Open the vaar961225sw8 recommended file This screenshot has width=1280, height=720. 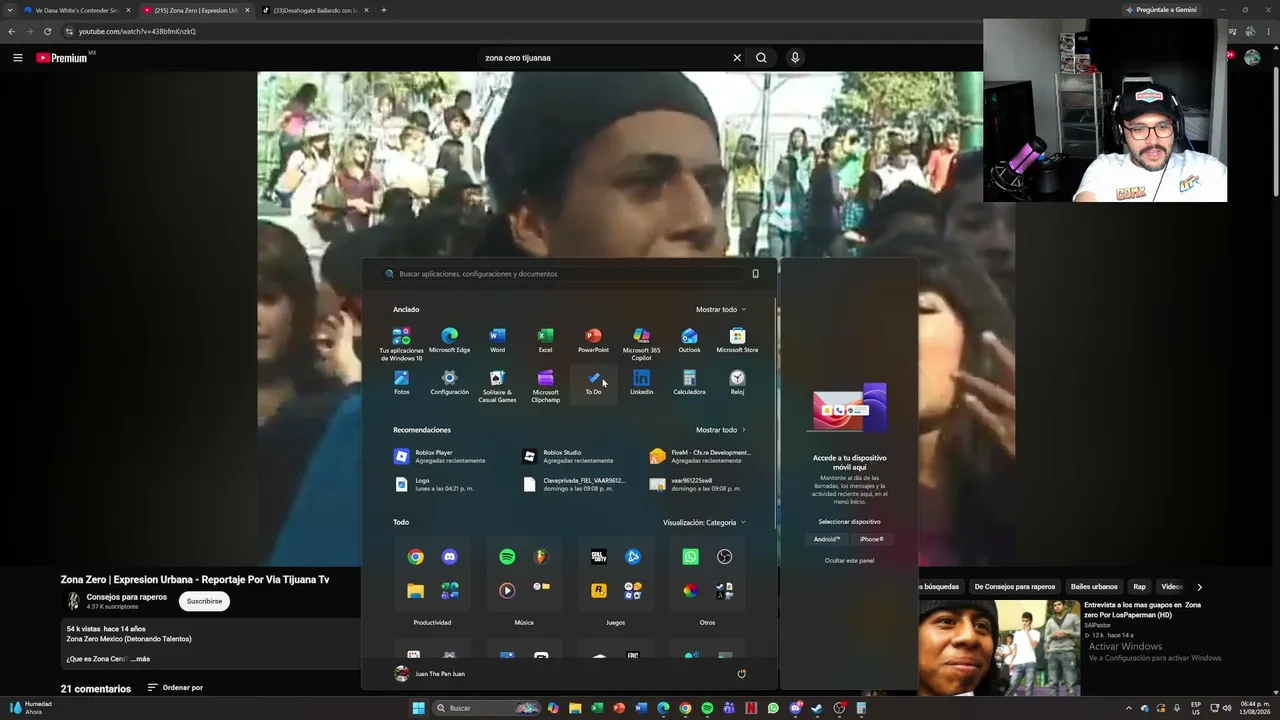coord(703,484)
